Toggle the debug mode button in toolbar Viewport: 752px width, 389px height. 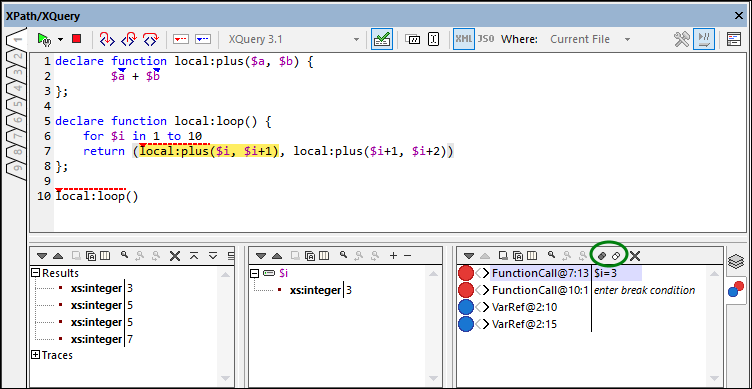tap(704, 39)
